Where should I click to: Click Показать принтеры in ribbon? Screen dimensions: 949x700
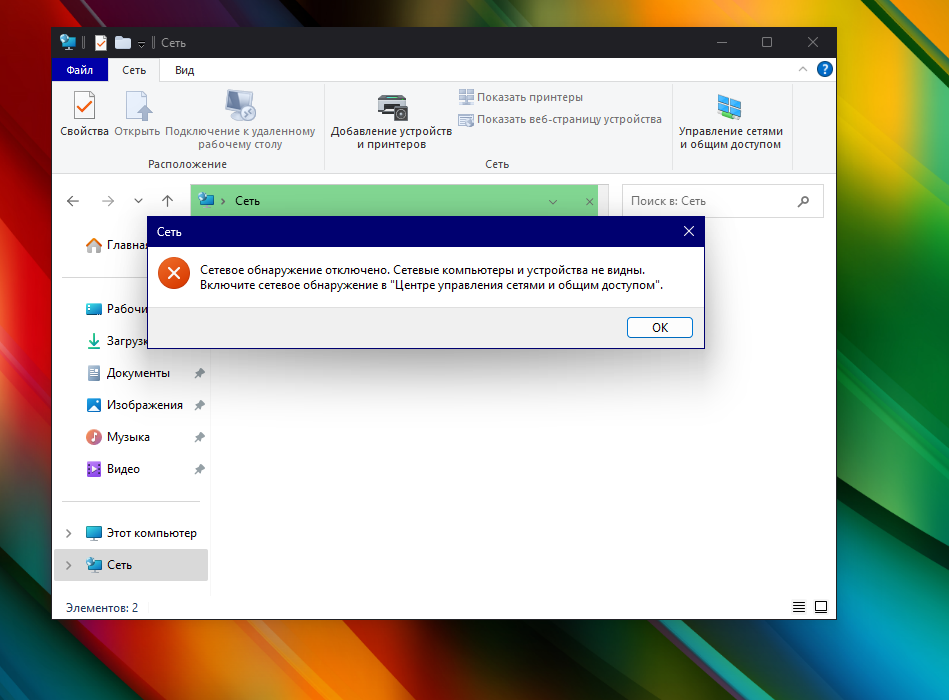tap(520, 97)
